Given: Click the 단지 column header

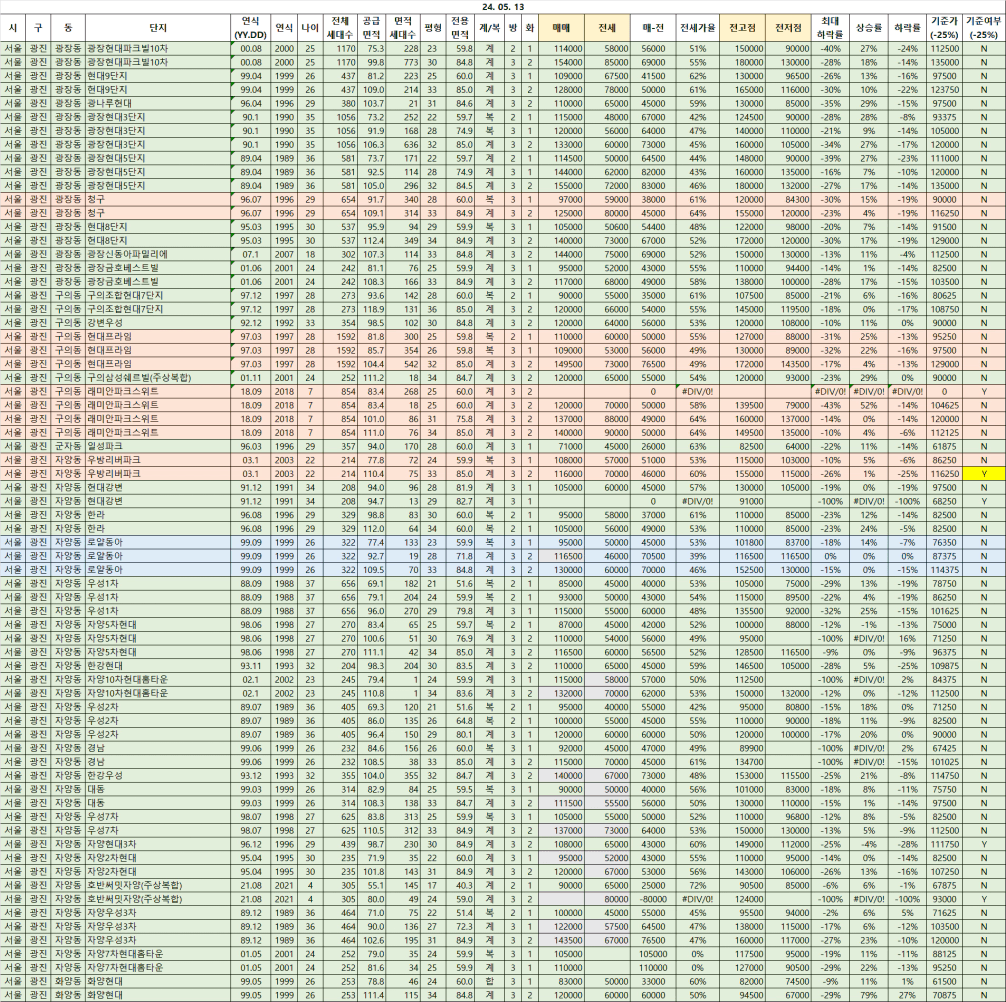Looking at the screenshot, I should coord(158,28).
